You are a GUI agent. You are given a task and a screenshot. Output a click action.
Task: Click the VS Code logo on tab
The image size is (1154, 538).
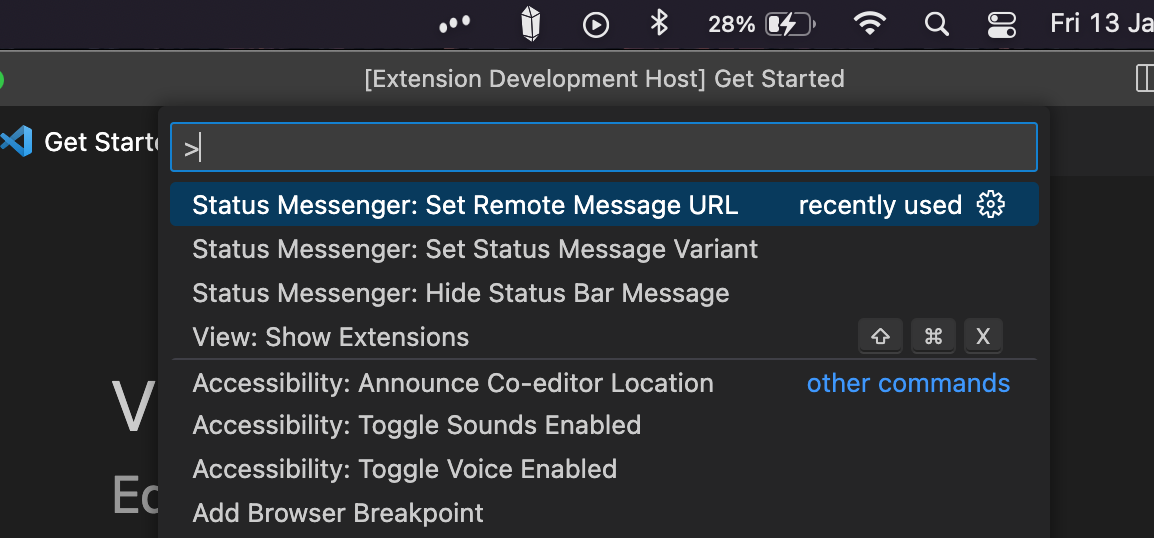click(16, 141)
